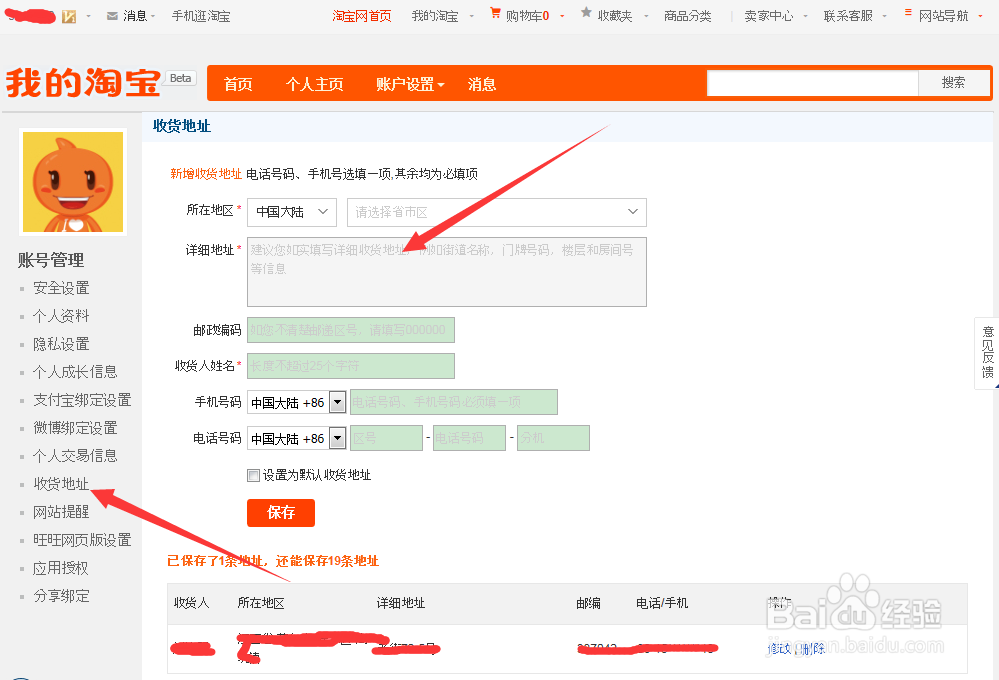Click the 手机号码 input field
This screenshot has height=680, width=999.
click(454, 402)
